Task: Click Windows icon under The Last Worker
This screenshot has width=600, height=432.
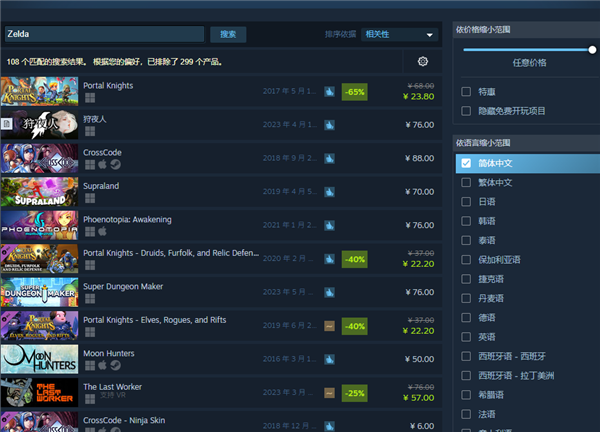Action: point(90,399)
